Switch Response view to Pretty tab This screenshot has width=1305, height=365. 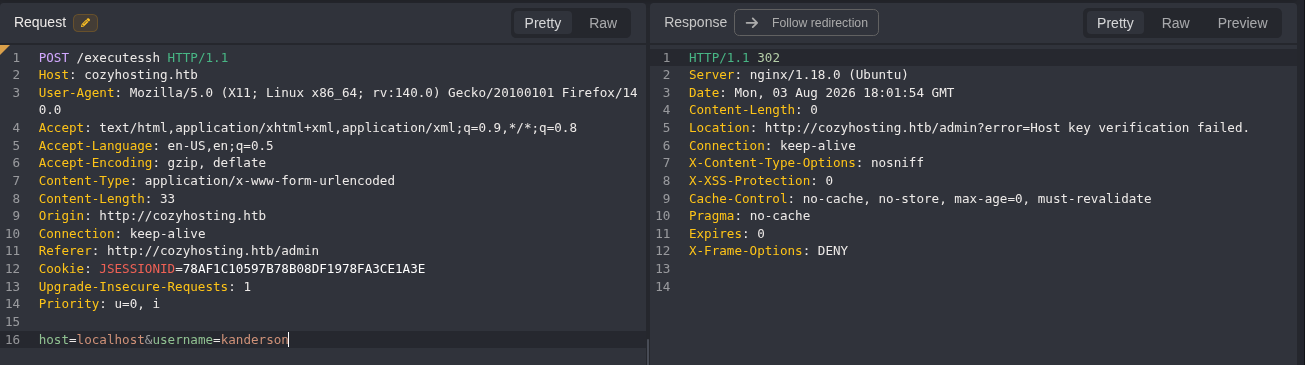pyautogui.click(x=1115, y=23)
